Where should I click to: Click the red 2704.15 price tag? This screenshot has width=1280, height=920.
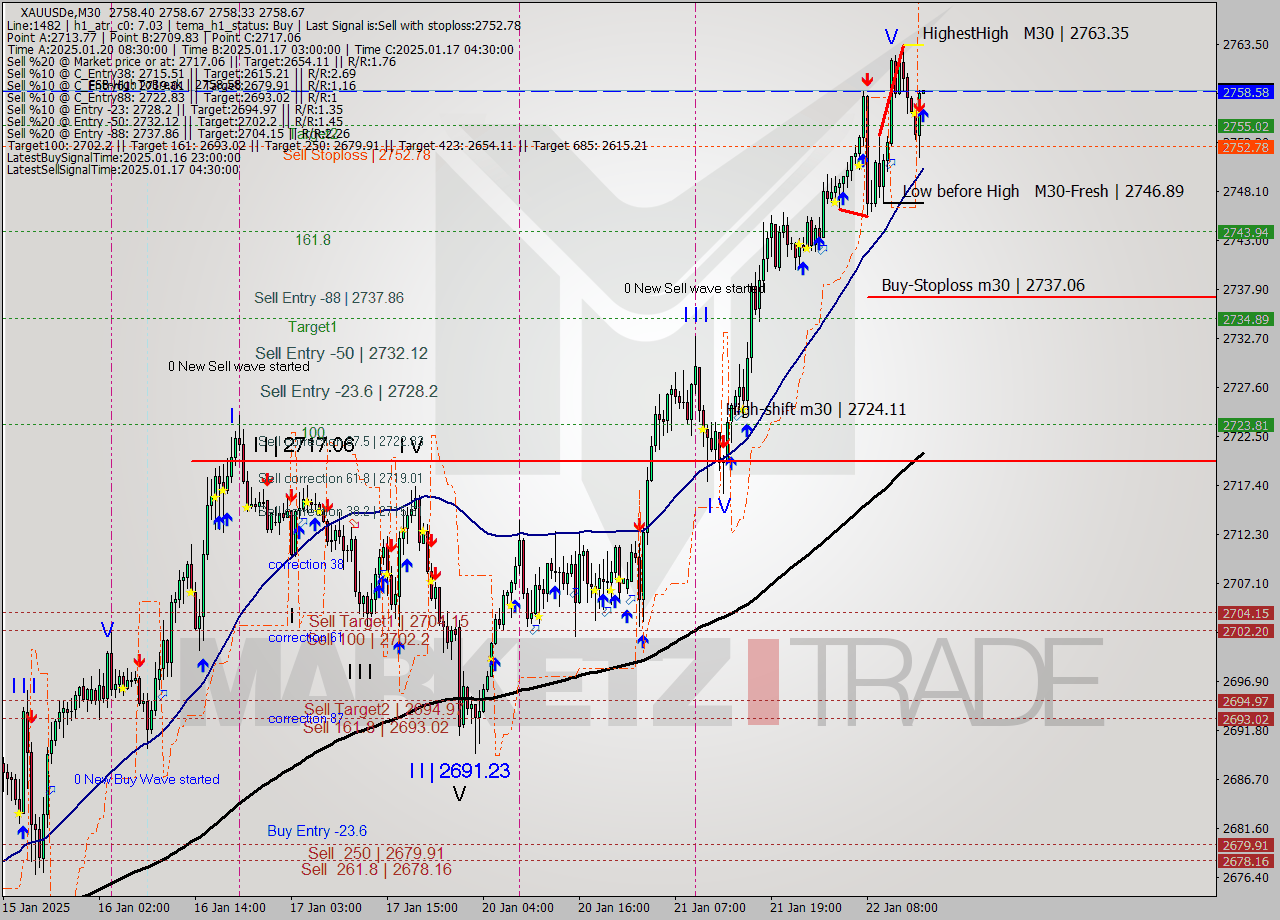pos(1246,613)
